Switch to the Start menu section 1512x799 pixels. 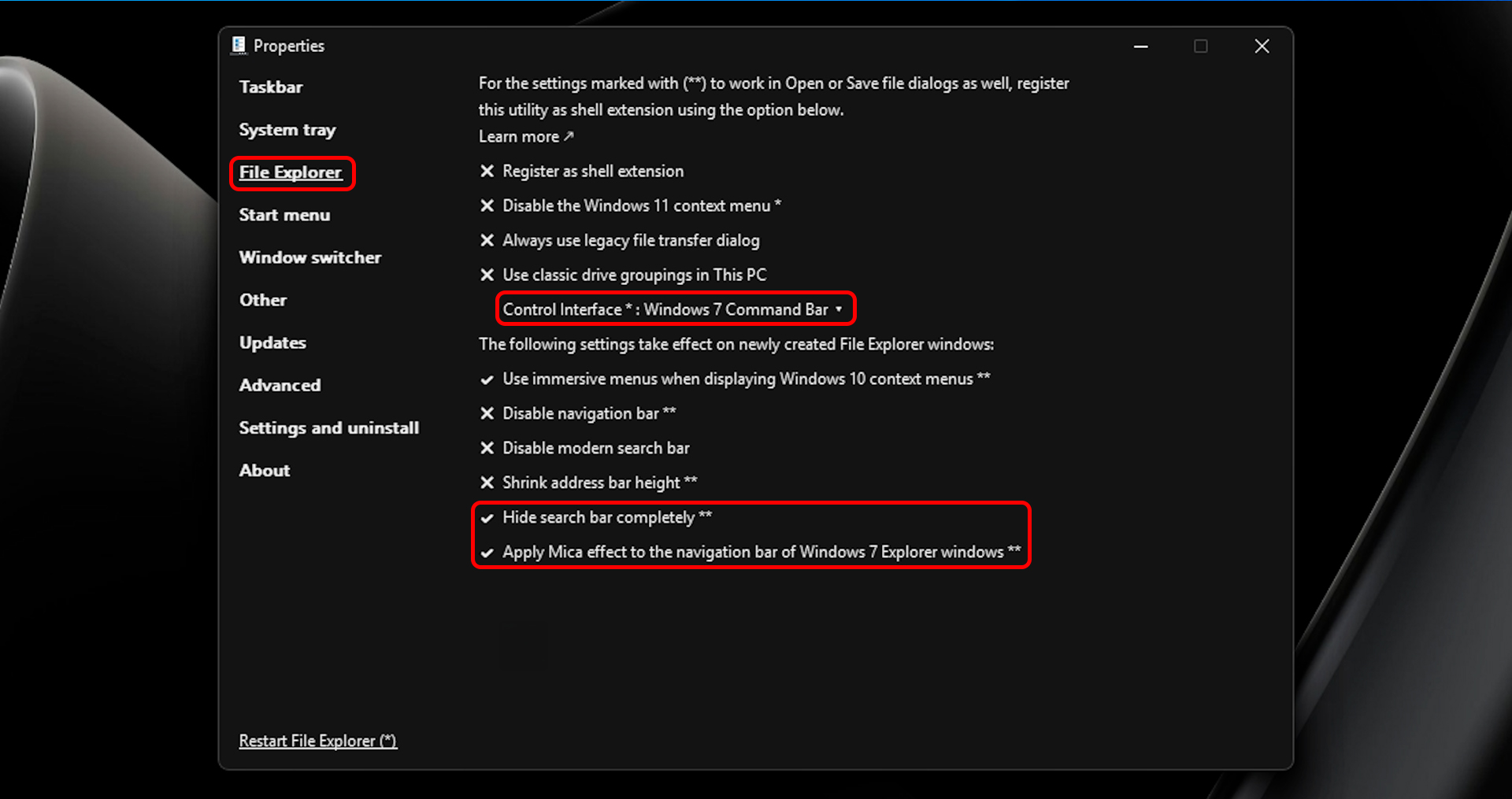click(x=284, y=215)
